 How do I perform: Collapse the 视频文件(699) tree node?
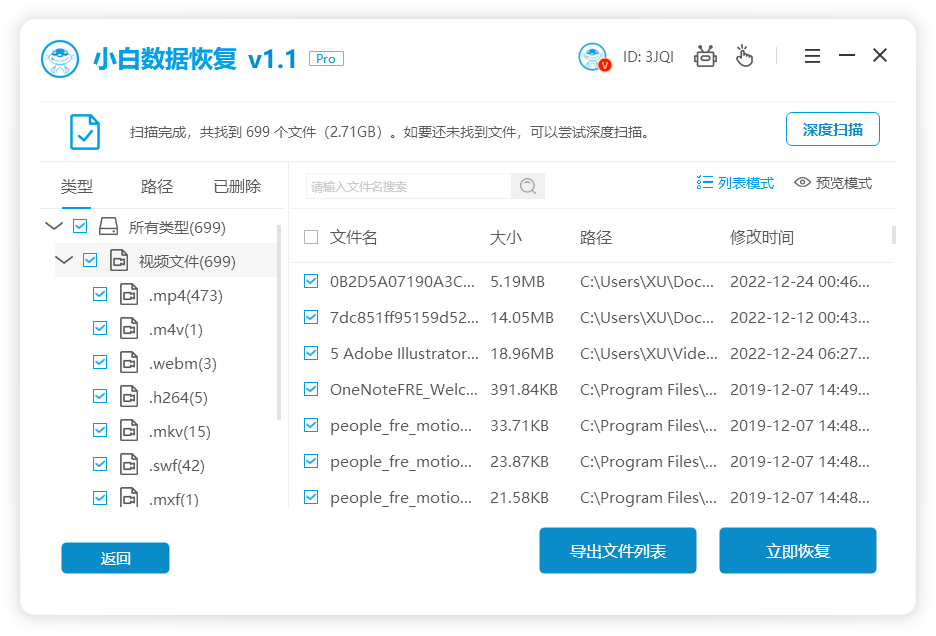pos(63,259)
